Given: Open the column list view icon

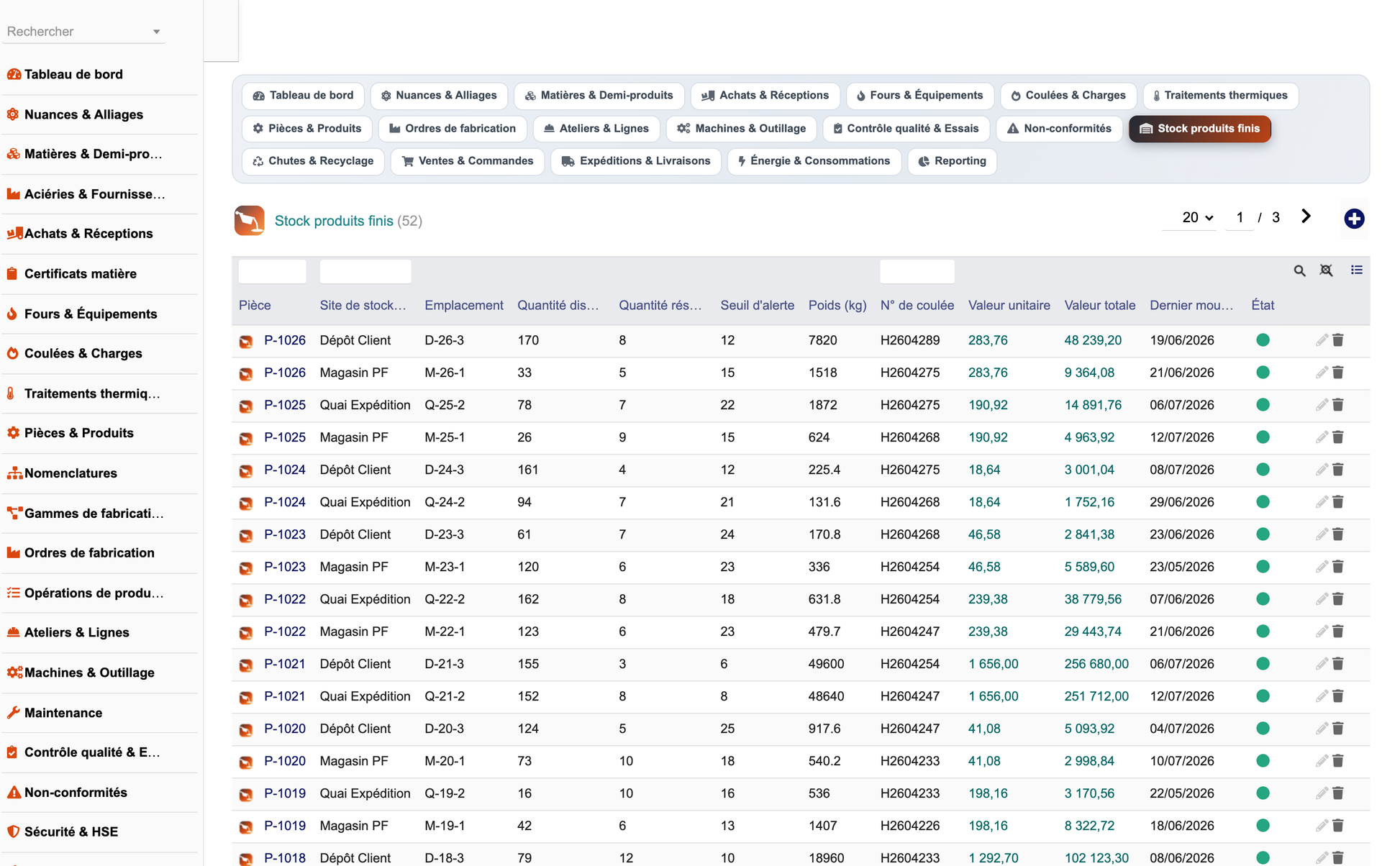Looking at the screenshot, I should point(1357,270).
